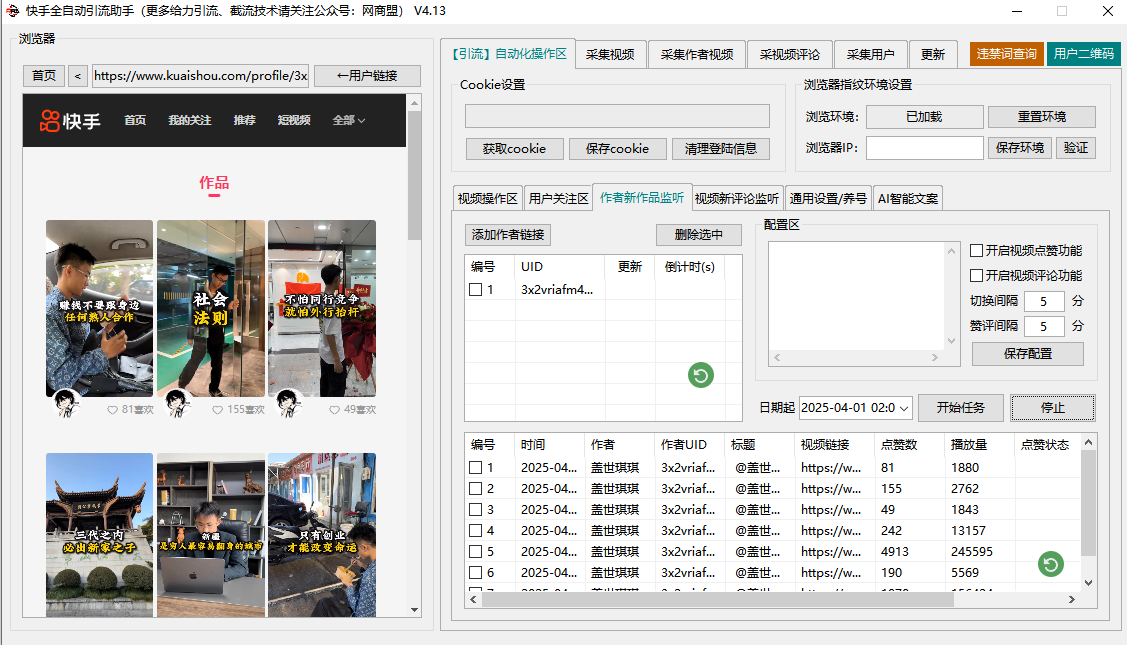The image size is (1127, 645).
Task: Click the browser URL address field
Action: (x=201, y=76)
